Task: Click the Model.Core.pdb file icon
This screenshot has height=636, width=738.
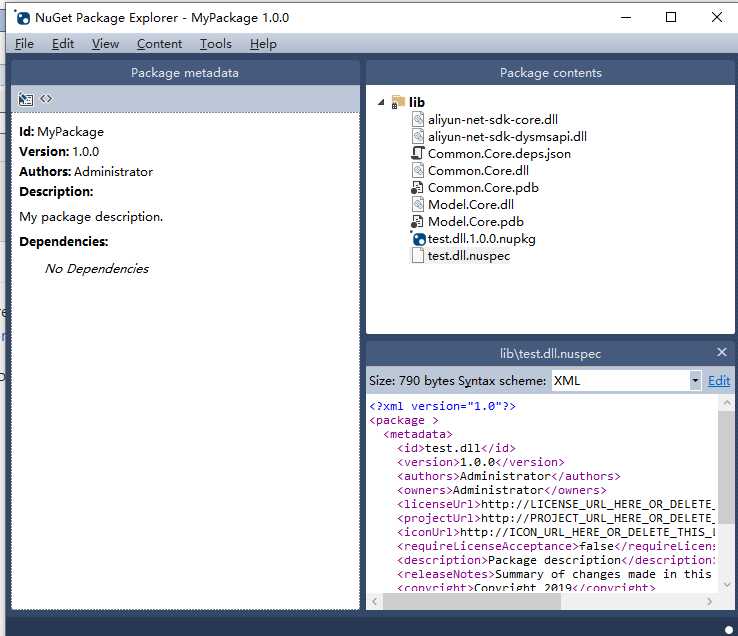Action: coord(417,221)
